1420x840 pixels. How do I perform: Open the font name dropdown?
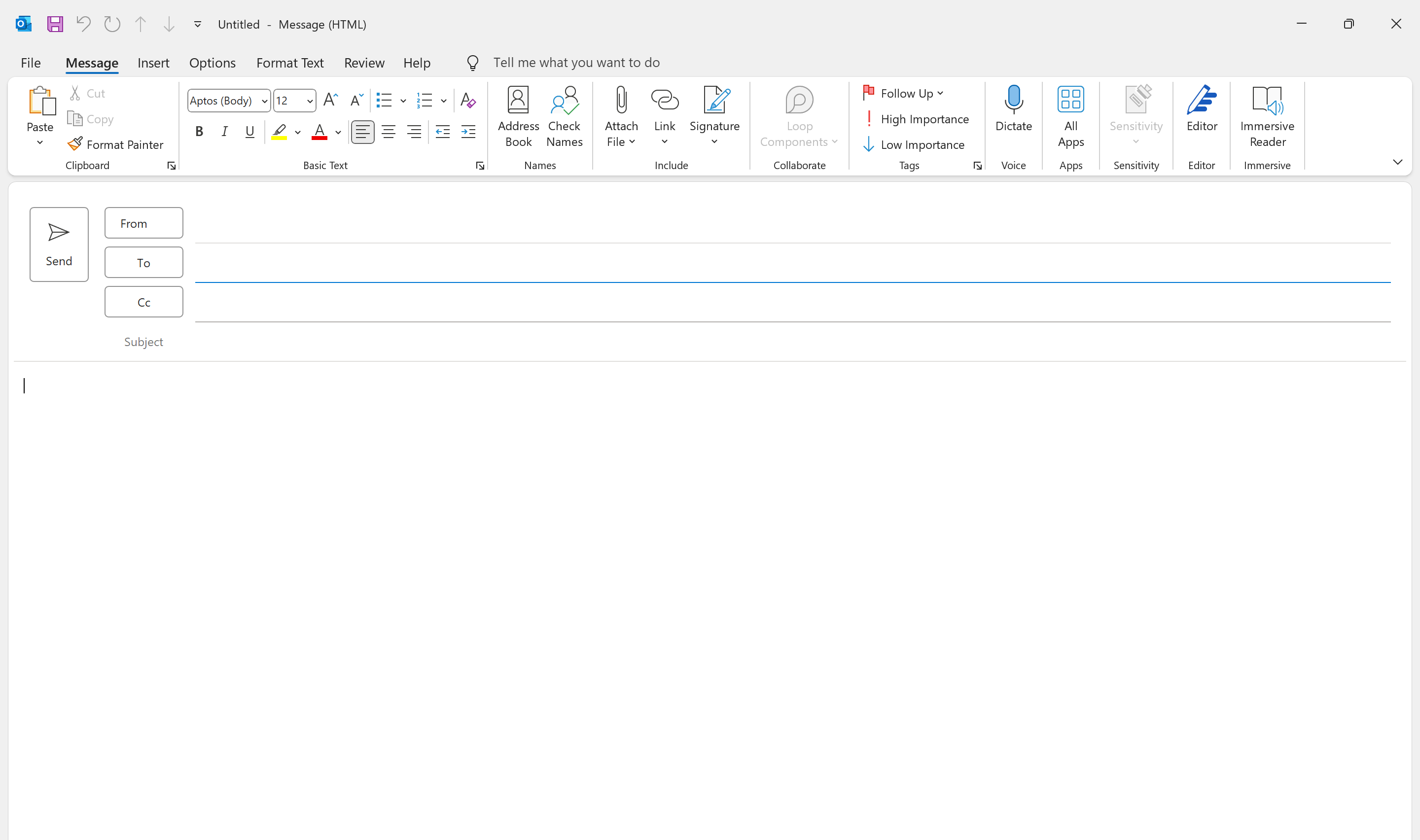pos(264,102)
